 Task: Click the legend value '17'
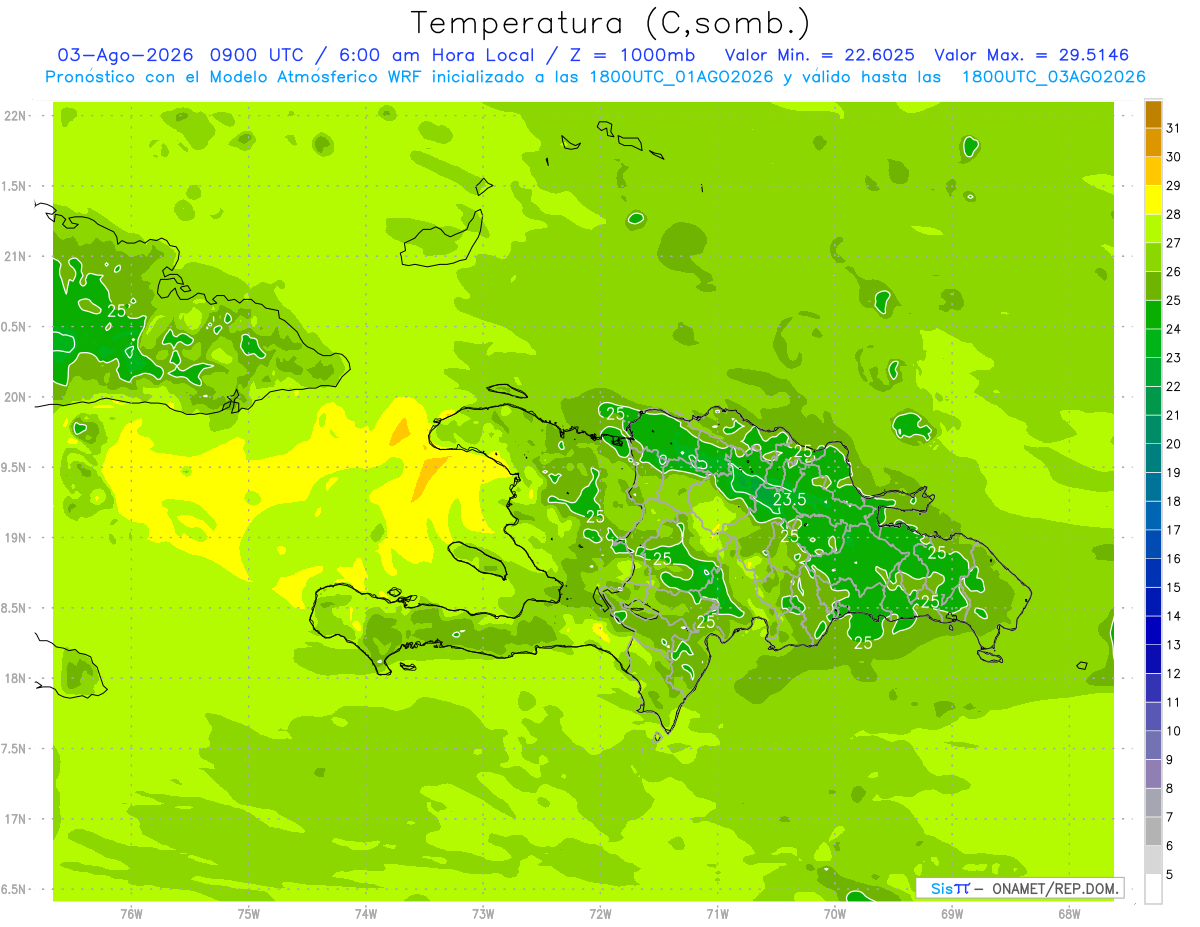1173,530
